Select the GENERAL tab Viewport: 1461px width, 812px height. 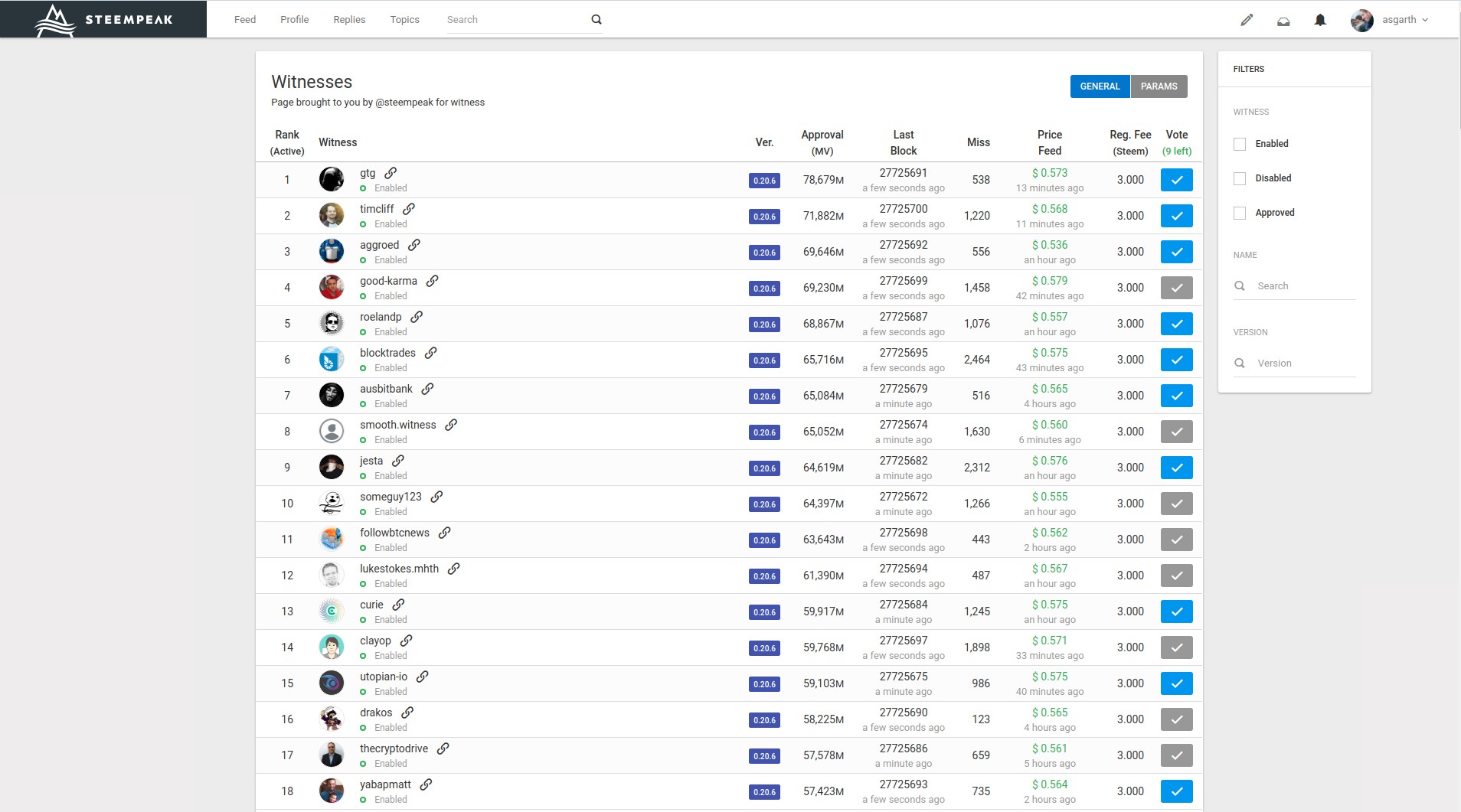click(x=1100, y=86)
